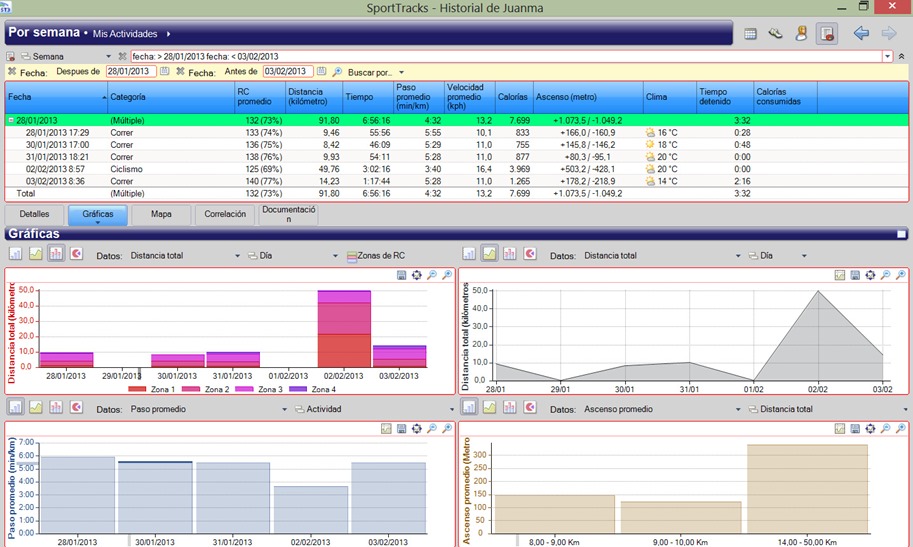The width and height of the screenshot is (913, 547).
Task: Collapse the filter bar with double chevrons
Action: [901, 57]
